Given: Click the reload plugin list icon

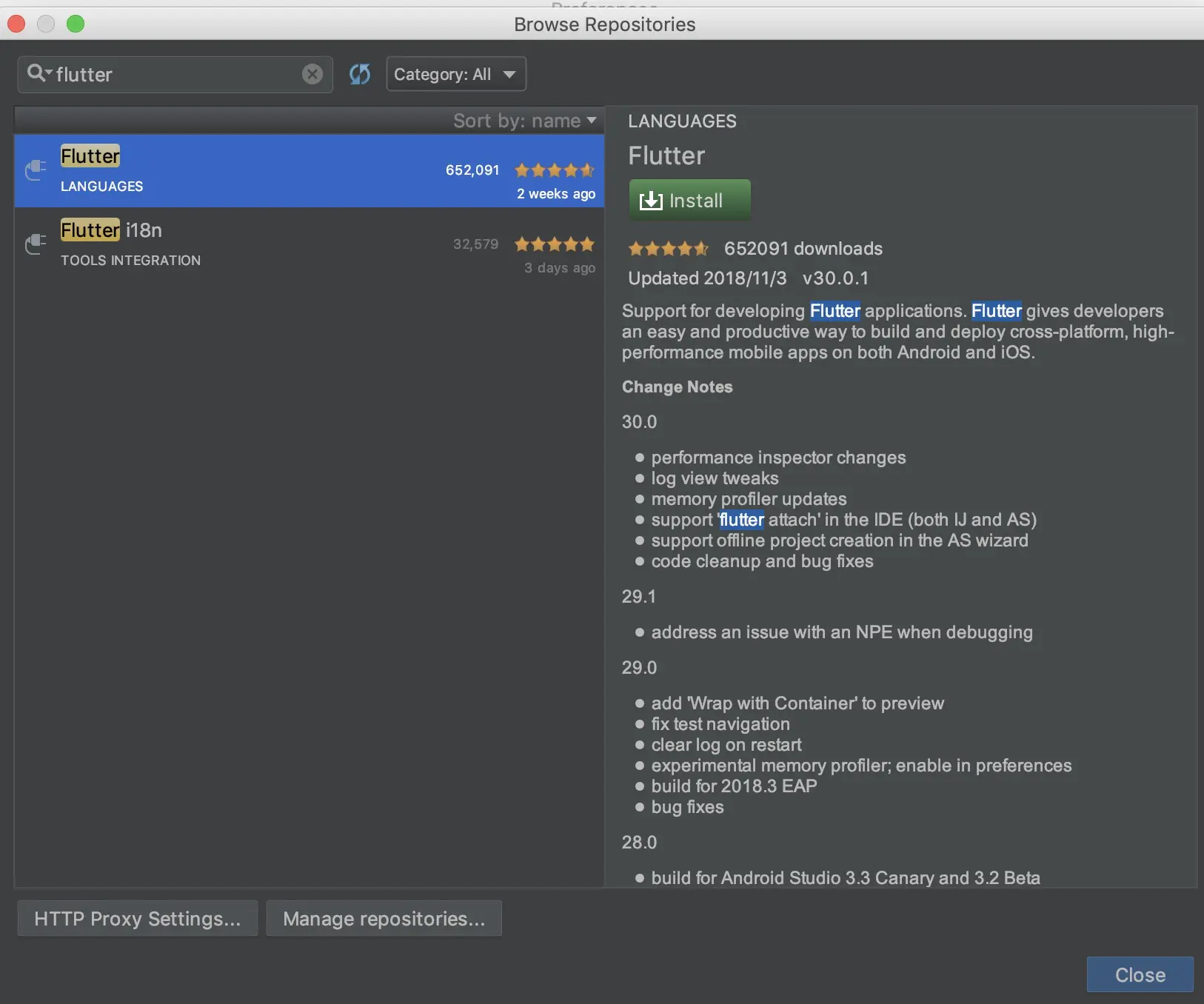Looking at the screenshot, I should [x=360, y=74].
